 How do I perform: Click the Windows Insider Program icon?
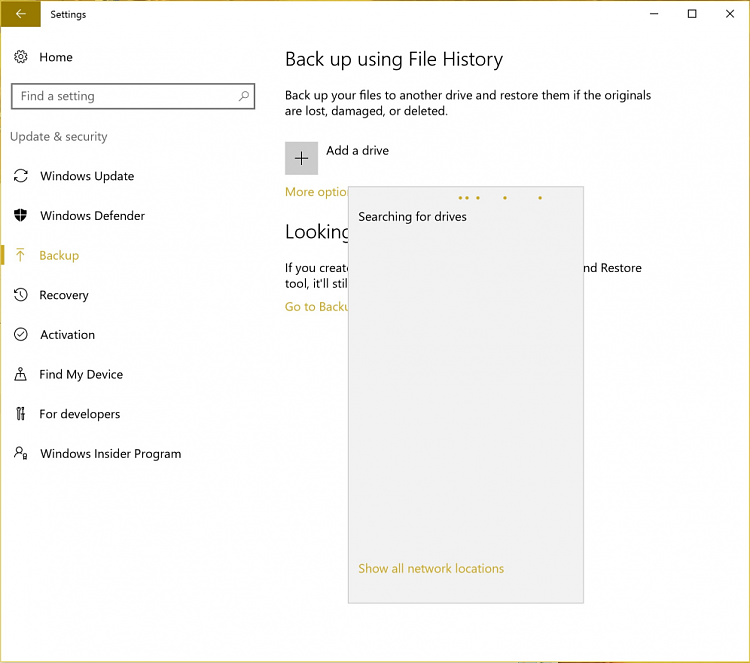click(21, 453)
